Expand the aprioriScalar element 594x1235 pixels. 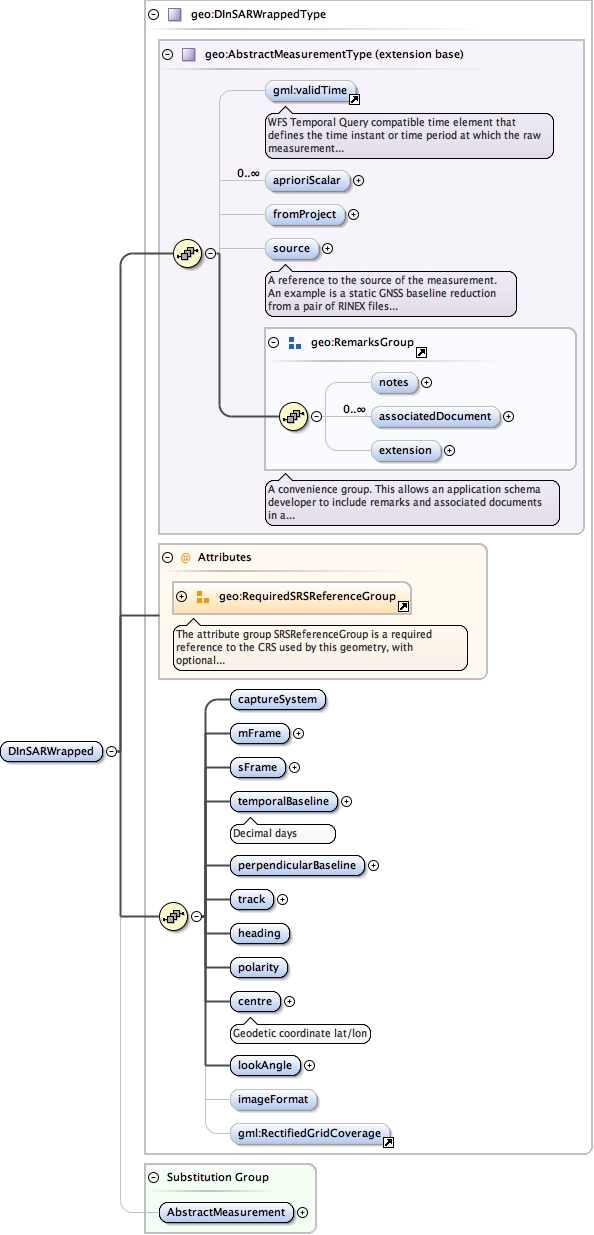tap(358, 181)
